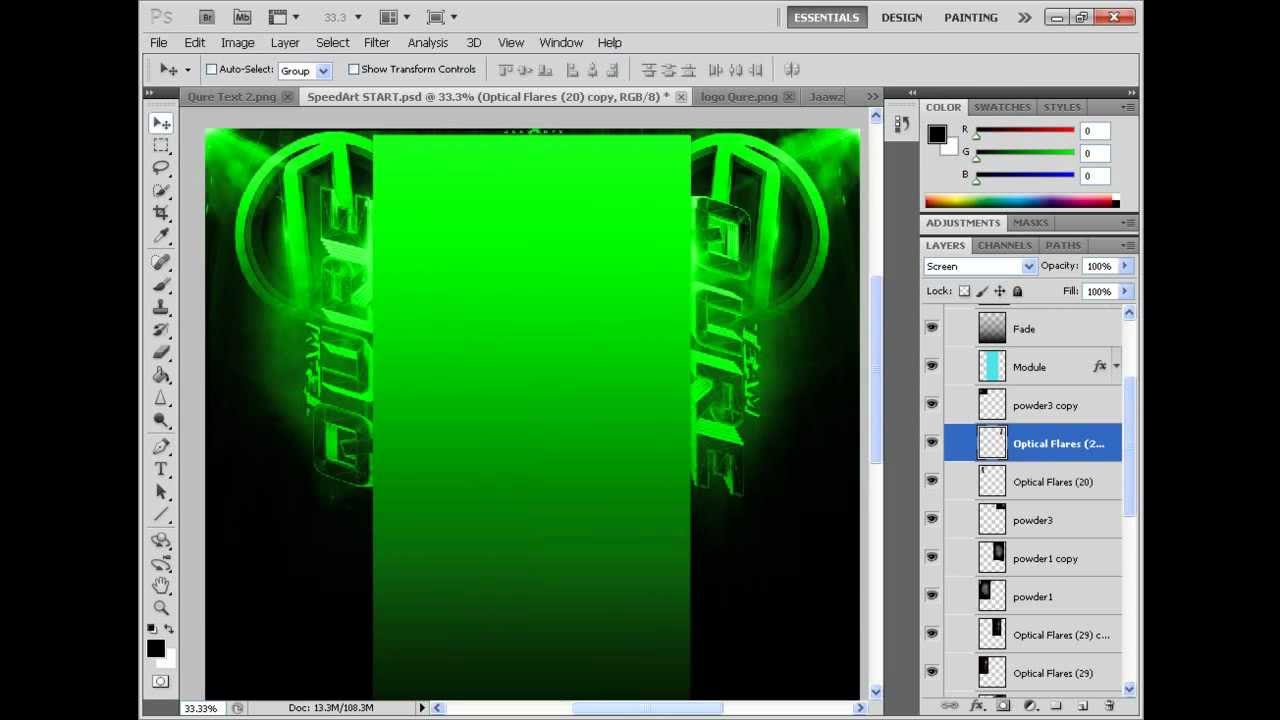Launch Mini Bridge from application bar
Image resolution: width=1280 pixels, height=720 pixels.
pyautogui.click(x=242, y=17)
